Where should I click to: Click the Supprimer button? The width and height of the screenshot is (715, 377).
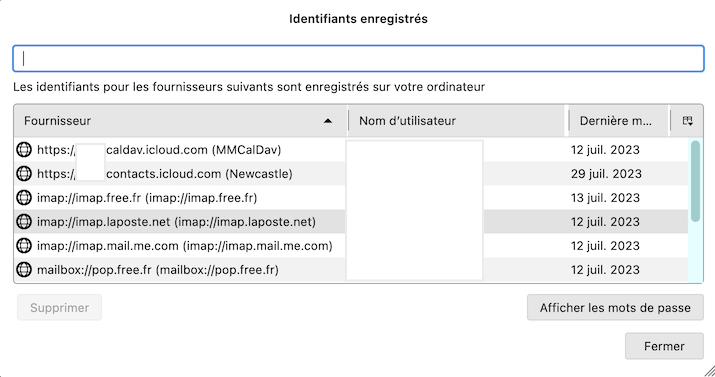[59, 308]
